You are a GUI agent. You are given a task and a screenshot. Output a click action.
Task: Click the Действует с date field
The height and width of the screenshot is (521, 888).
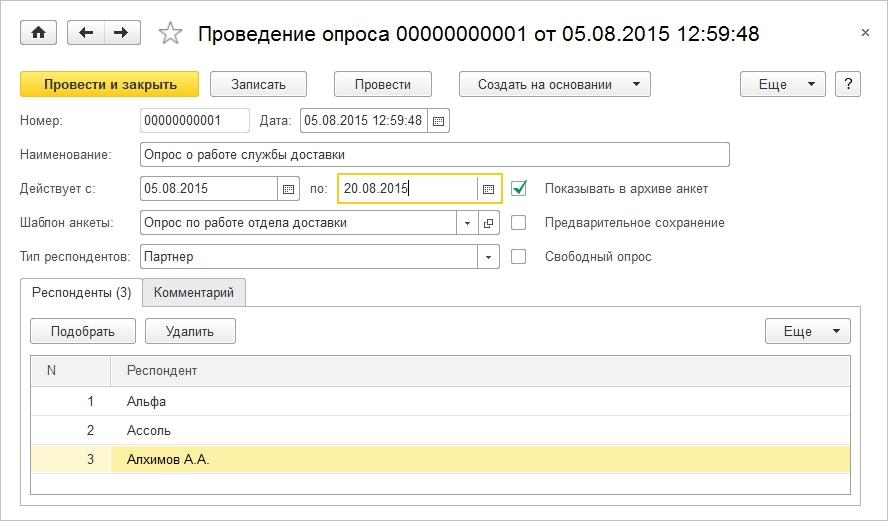pyautogui.click(x=209, y=189)
